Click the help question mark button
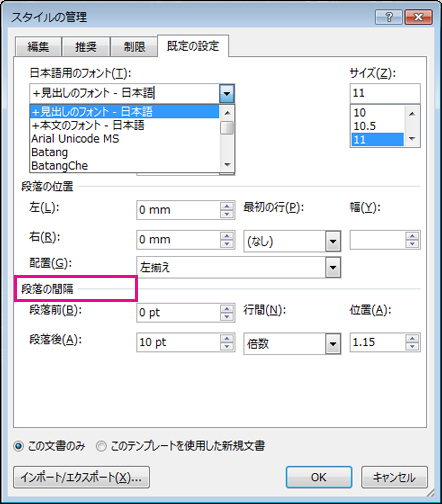The width and height of the screenshot is (442, 504). [389, 17]
